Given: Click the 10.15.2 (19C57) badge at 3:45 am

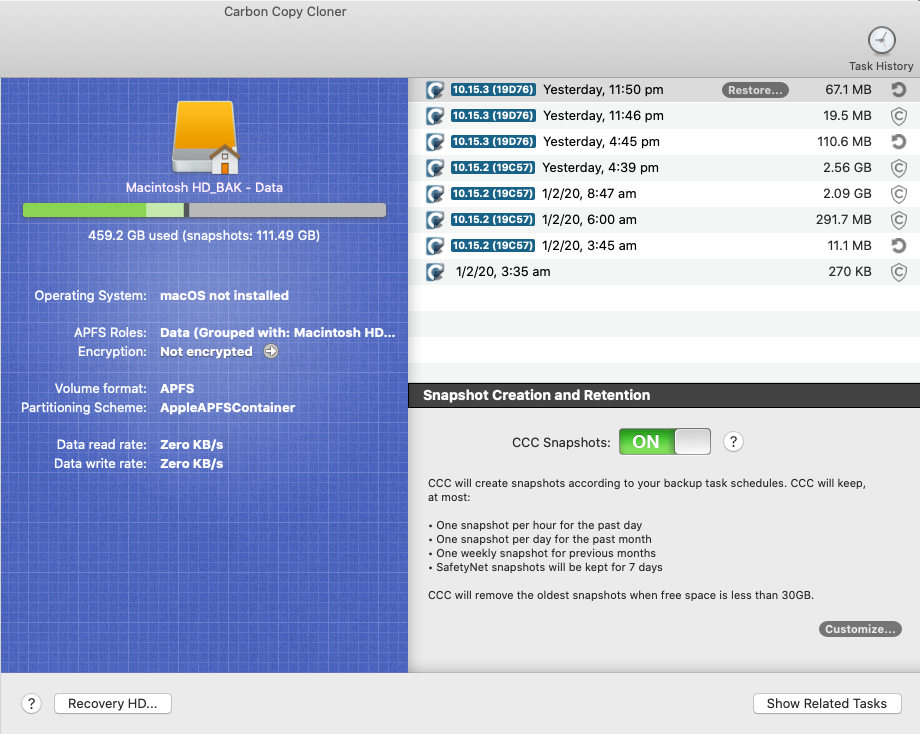Looking at the screenshot, I should click(493, 245).
